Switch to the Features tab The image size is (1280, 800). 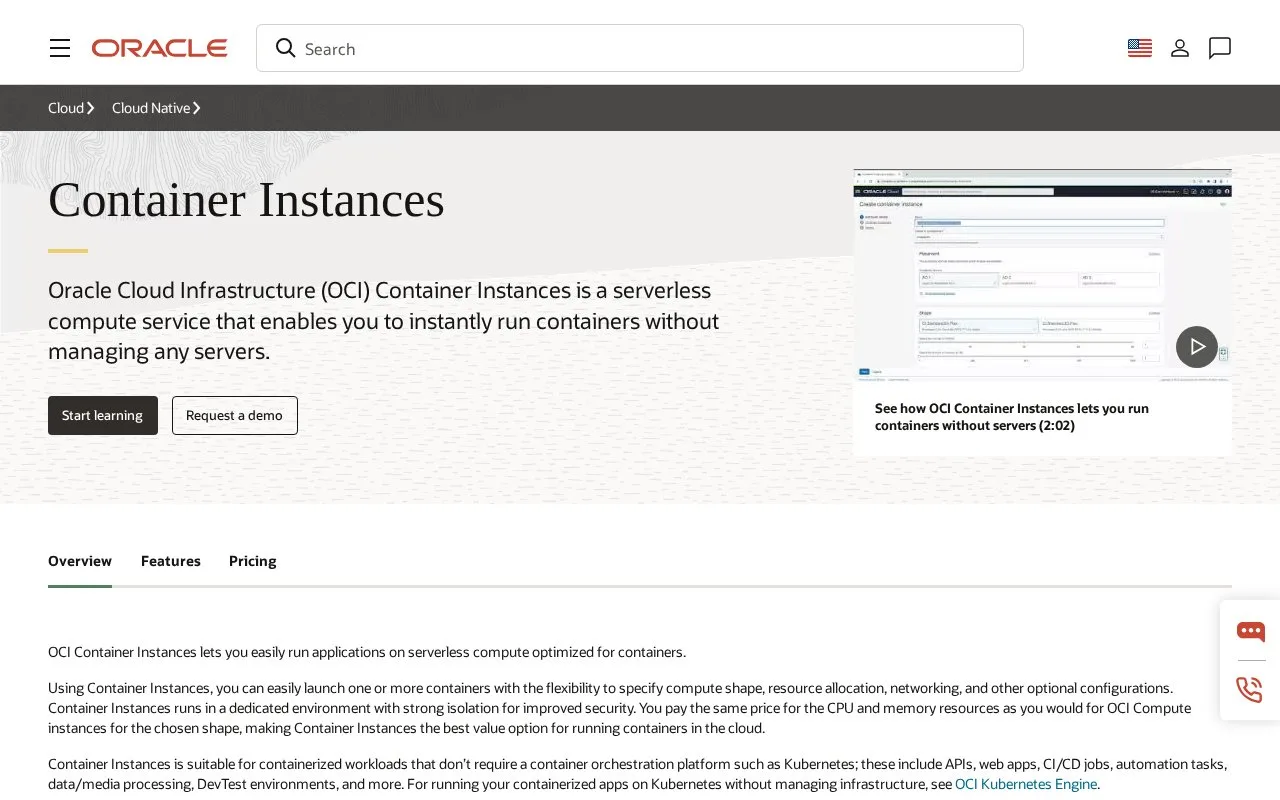pos(171,561)
